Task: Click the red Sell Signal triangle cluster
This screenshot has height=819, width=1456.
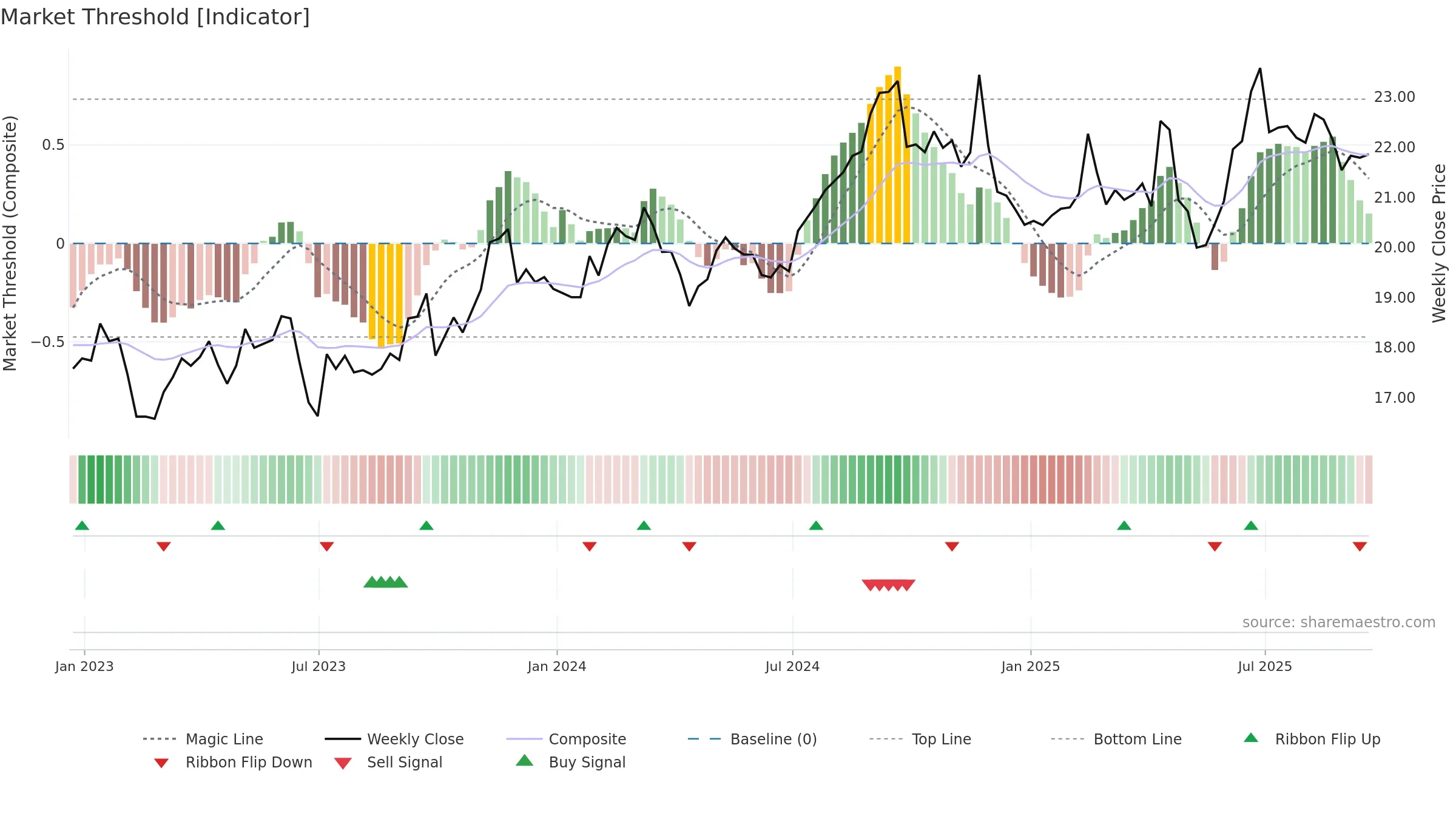Action: pos(889,585)
